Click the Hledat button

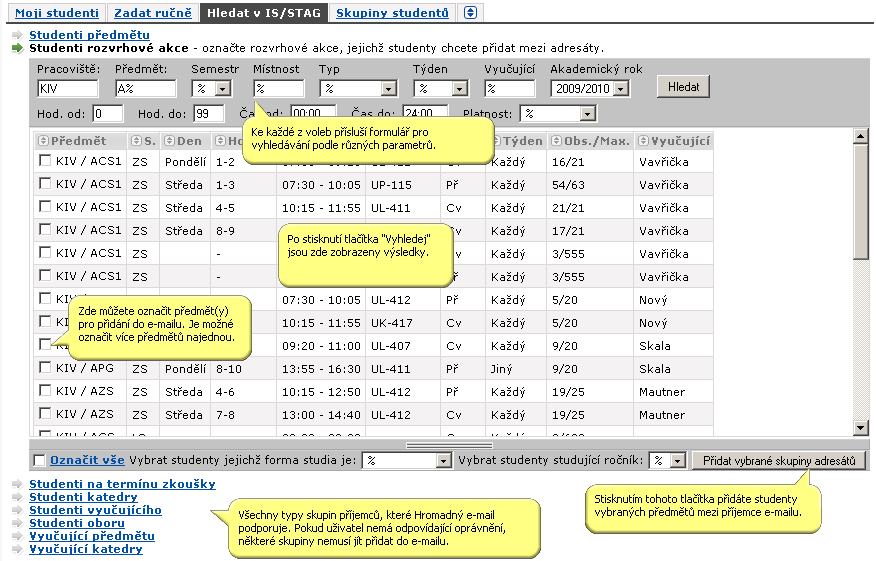[683, 87]
